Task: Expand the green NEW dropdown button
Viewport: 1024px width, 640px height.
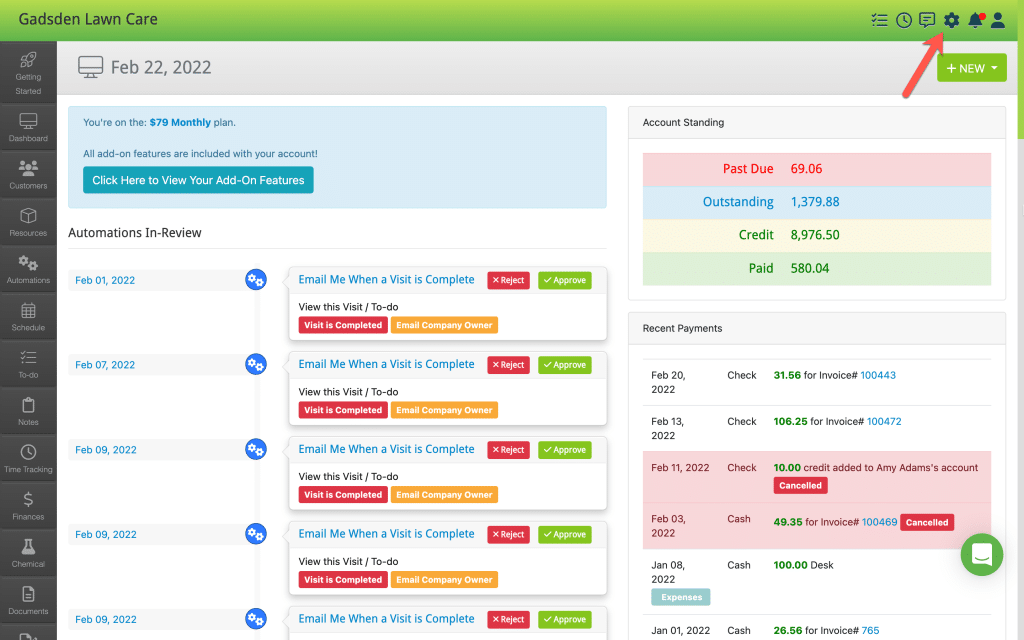Action: point(971,68)
